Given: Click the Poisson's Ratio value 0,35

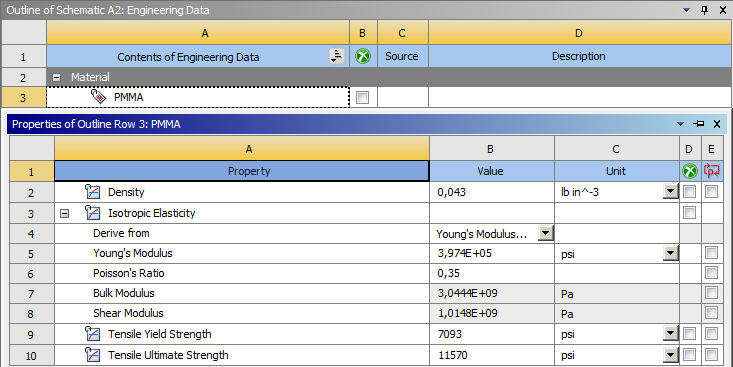Looking at the screenshot, I should [x=492, y=273].
